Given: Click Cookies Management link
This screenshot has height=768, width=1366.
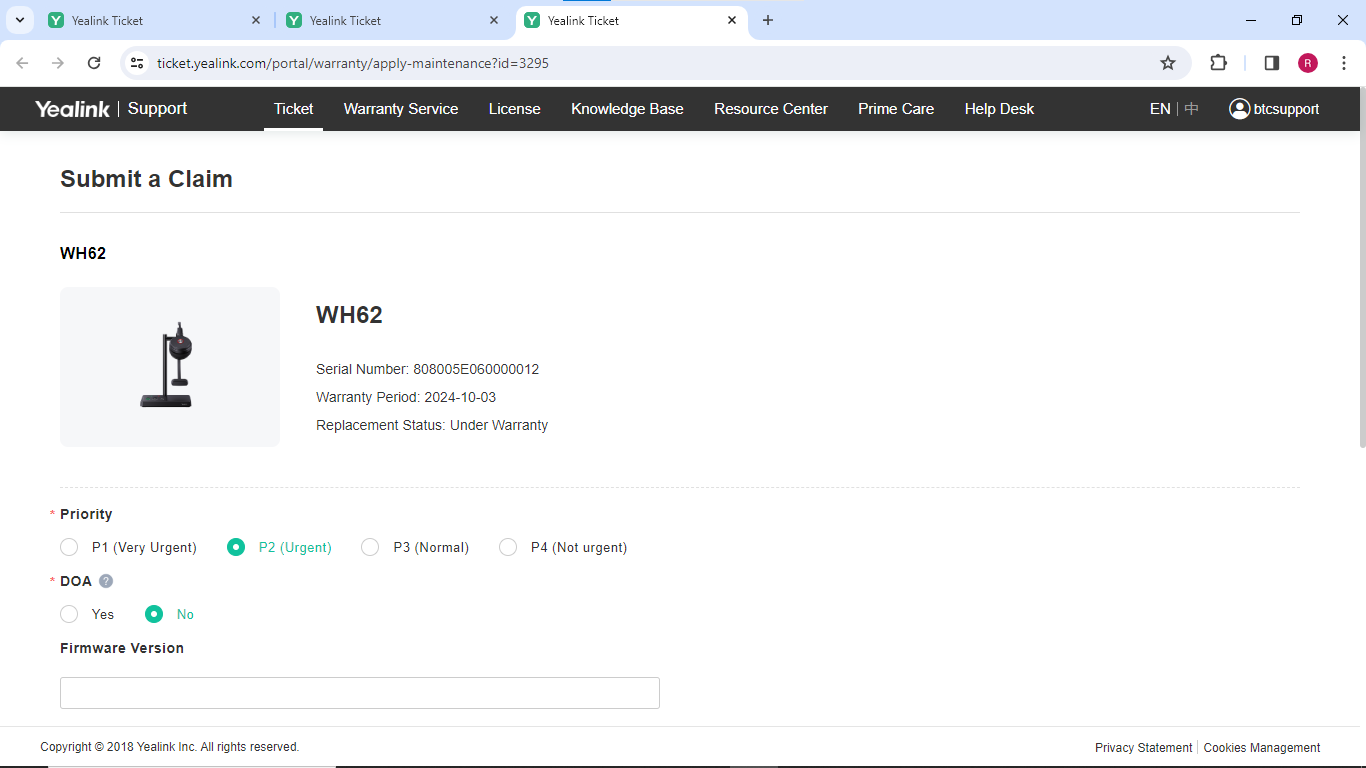Looking at the screenshot, I should [1261, 748].
